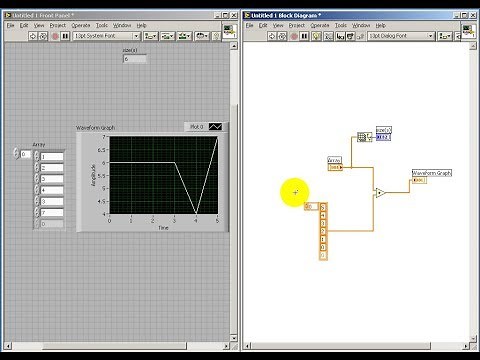Click the array constant index display
Screen dimensions: 480x360
click(x=311, y=207)
